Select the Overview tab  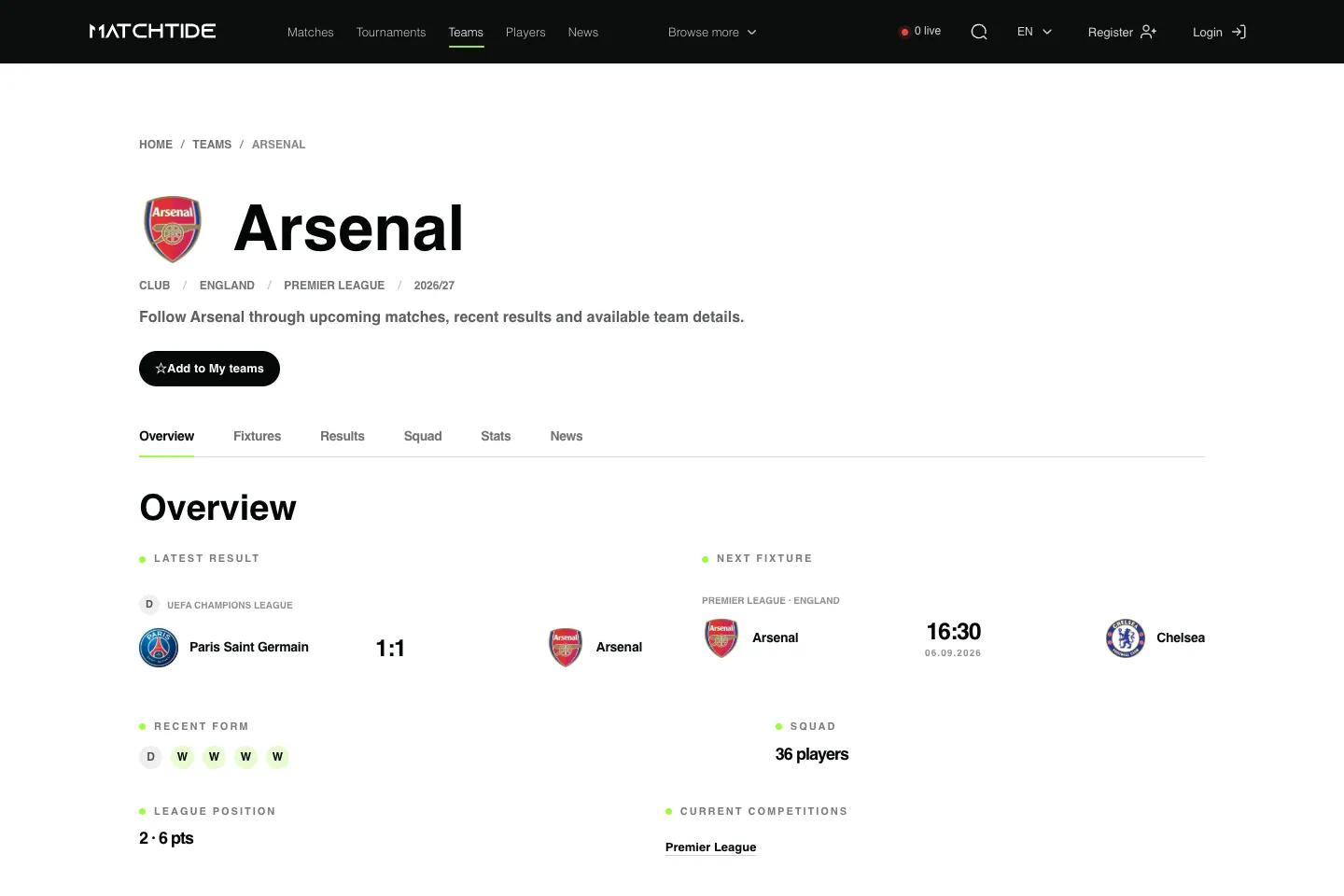(x=166, y=436)
